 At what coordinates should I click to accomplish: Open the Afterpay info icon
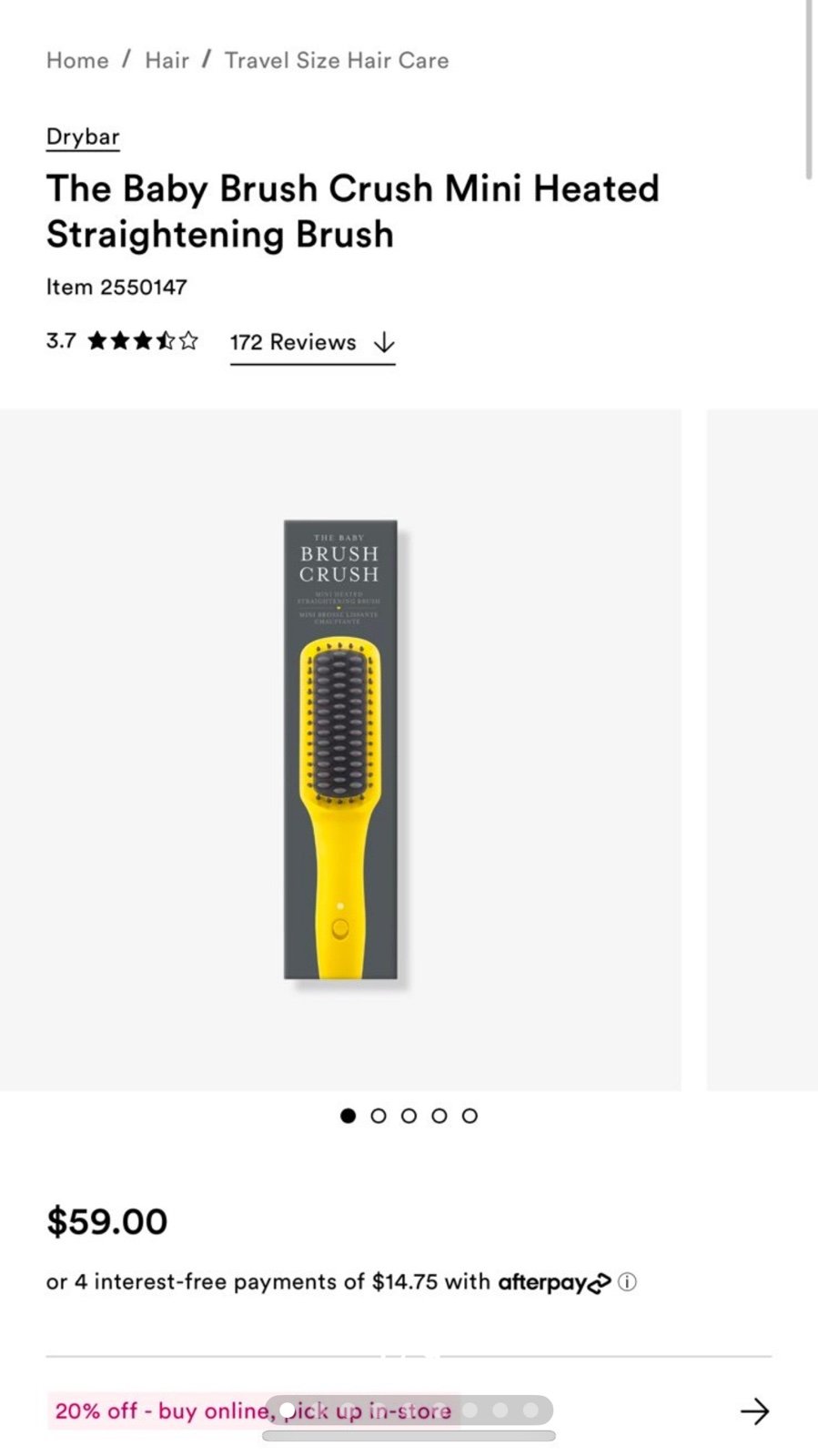point(627,1282)
